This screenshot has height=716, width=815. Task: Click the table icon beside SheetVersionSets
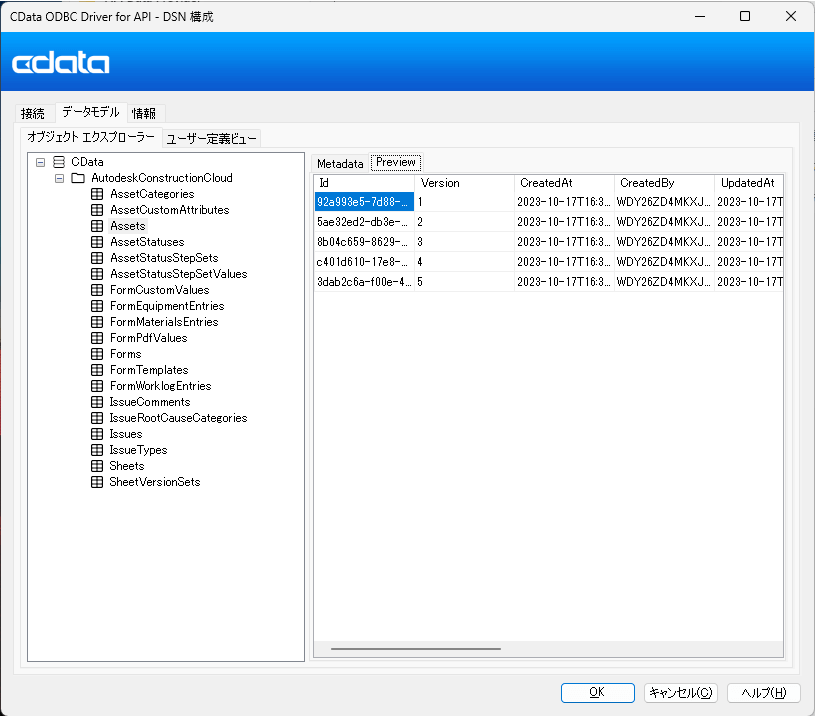coord(97,482)
